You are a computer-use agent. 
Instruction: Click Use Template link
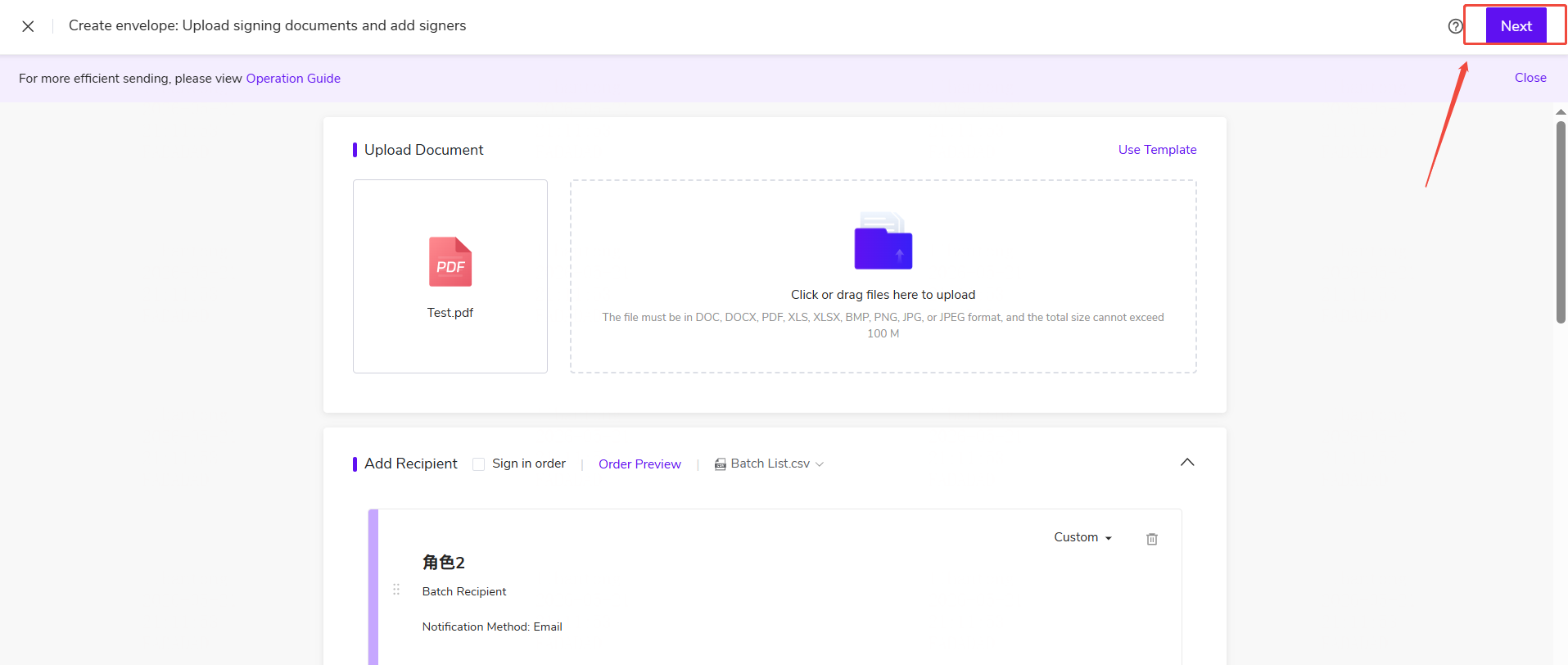[x=1157, y=150]
